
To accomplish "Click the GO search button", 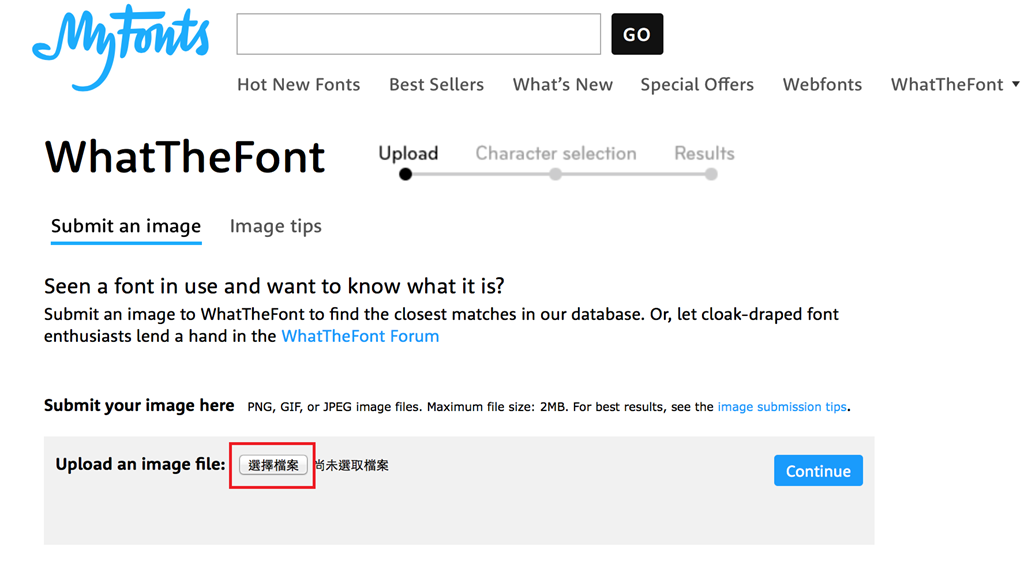I will coord(637,34).
